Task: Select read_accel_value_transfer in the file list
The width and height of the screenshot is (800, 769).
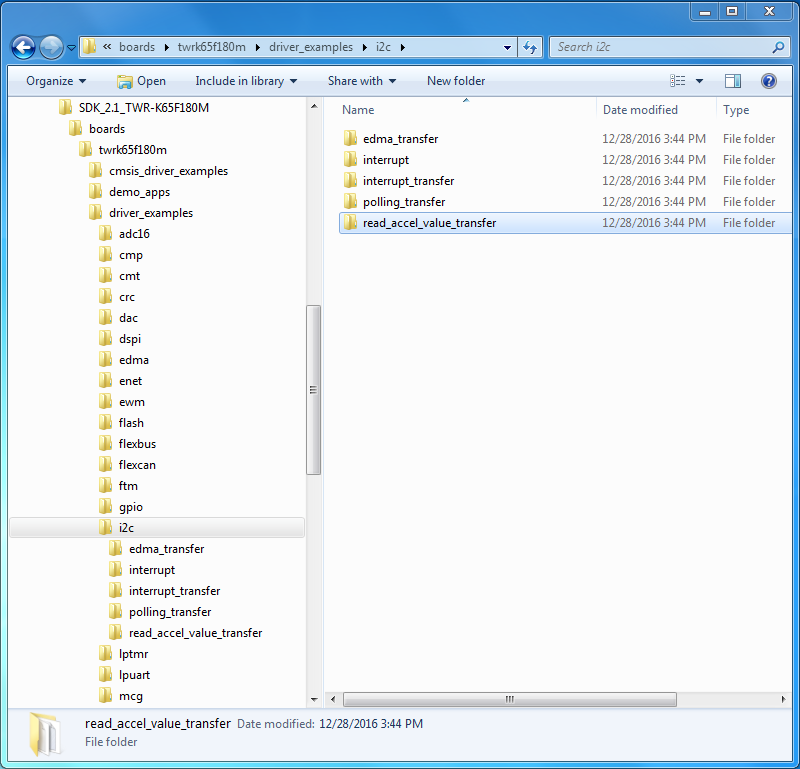Action: point(565,223)
